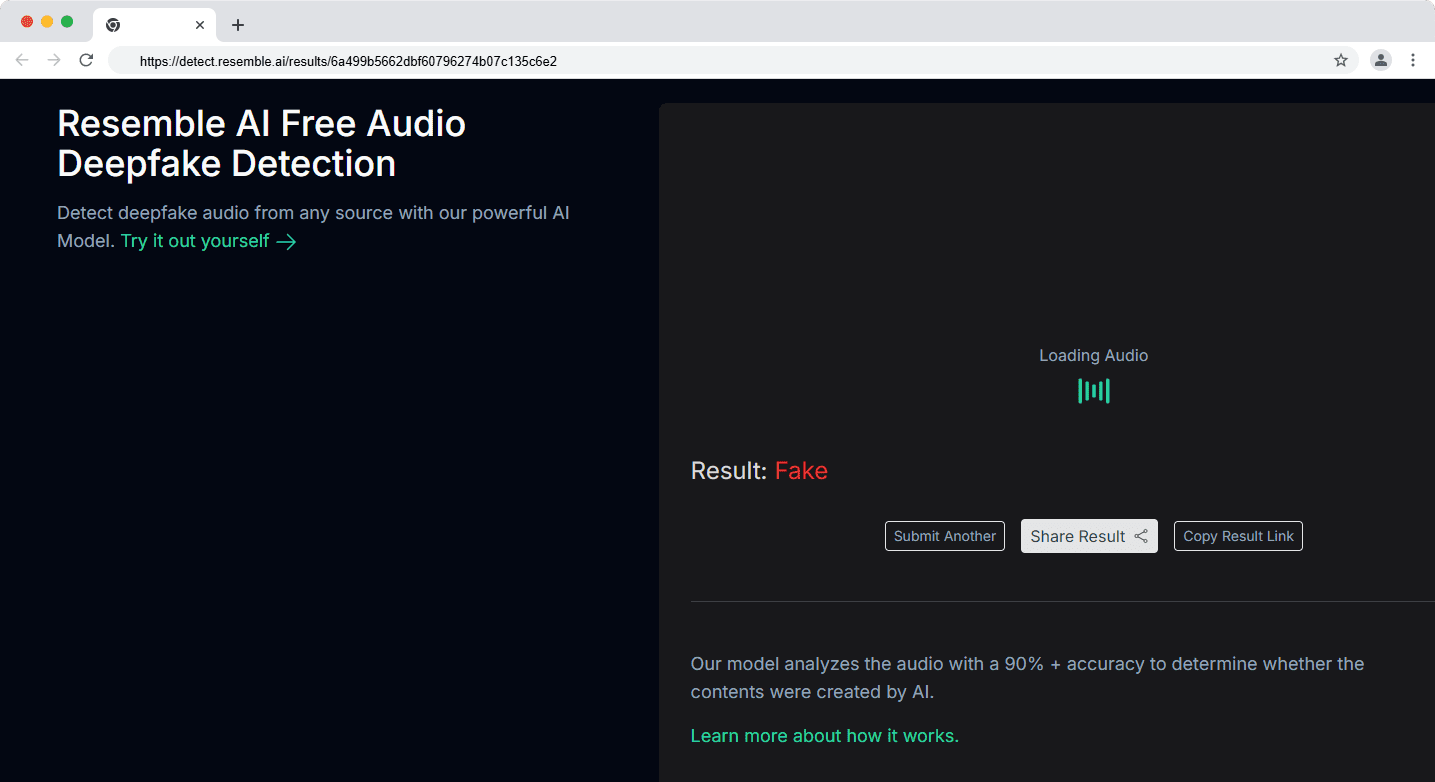The height and width of the screenshot is (782, 1435).
Task: Open the browser profile icon
Action: pos(1381,60)
